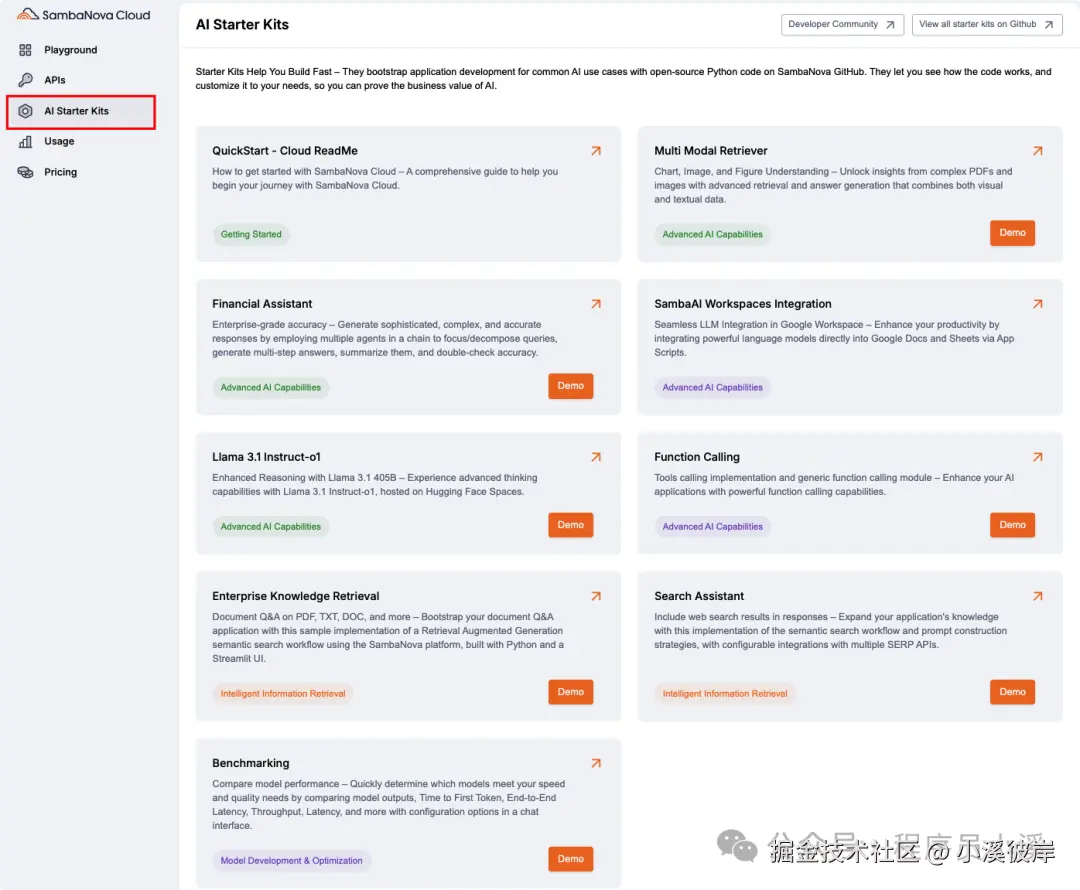Click Financial Assistant's Advanced AI Capabilities tag

(x=271, y=387)
